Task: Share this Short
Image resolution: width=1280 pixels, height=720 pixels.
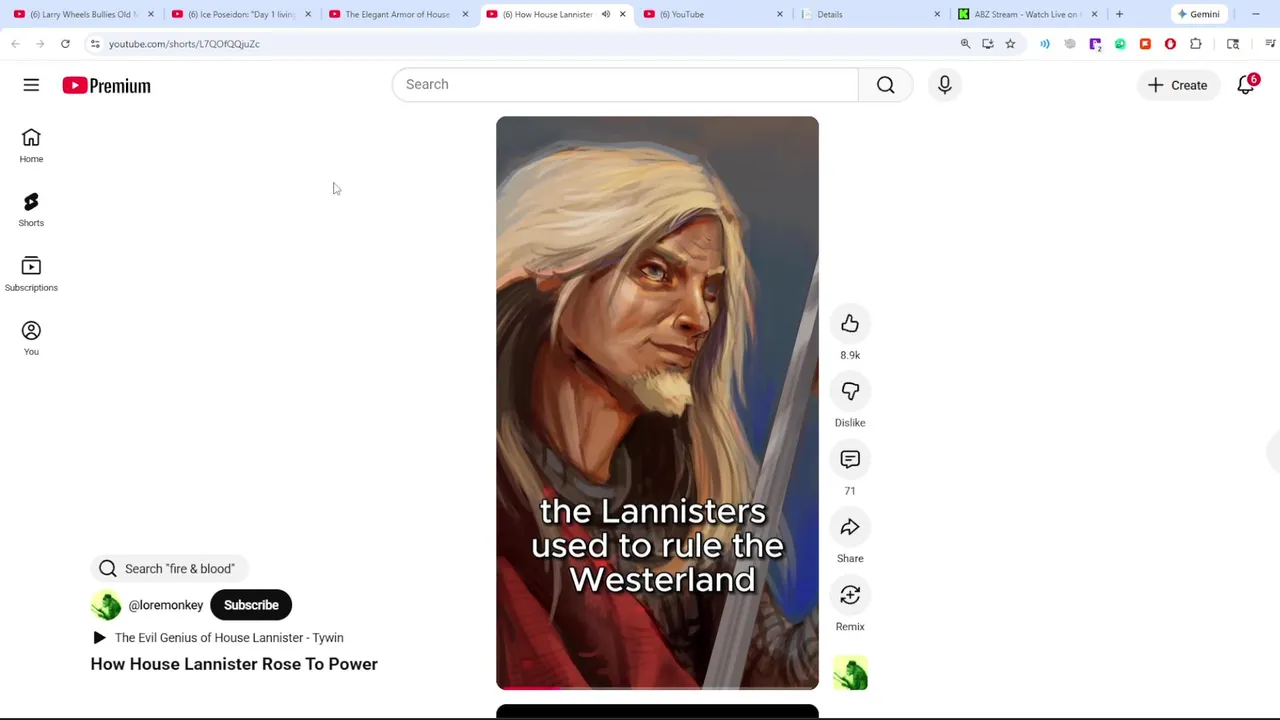Action: [850, 527]
